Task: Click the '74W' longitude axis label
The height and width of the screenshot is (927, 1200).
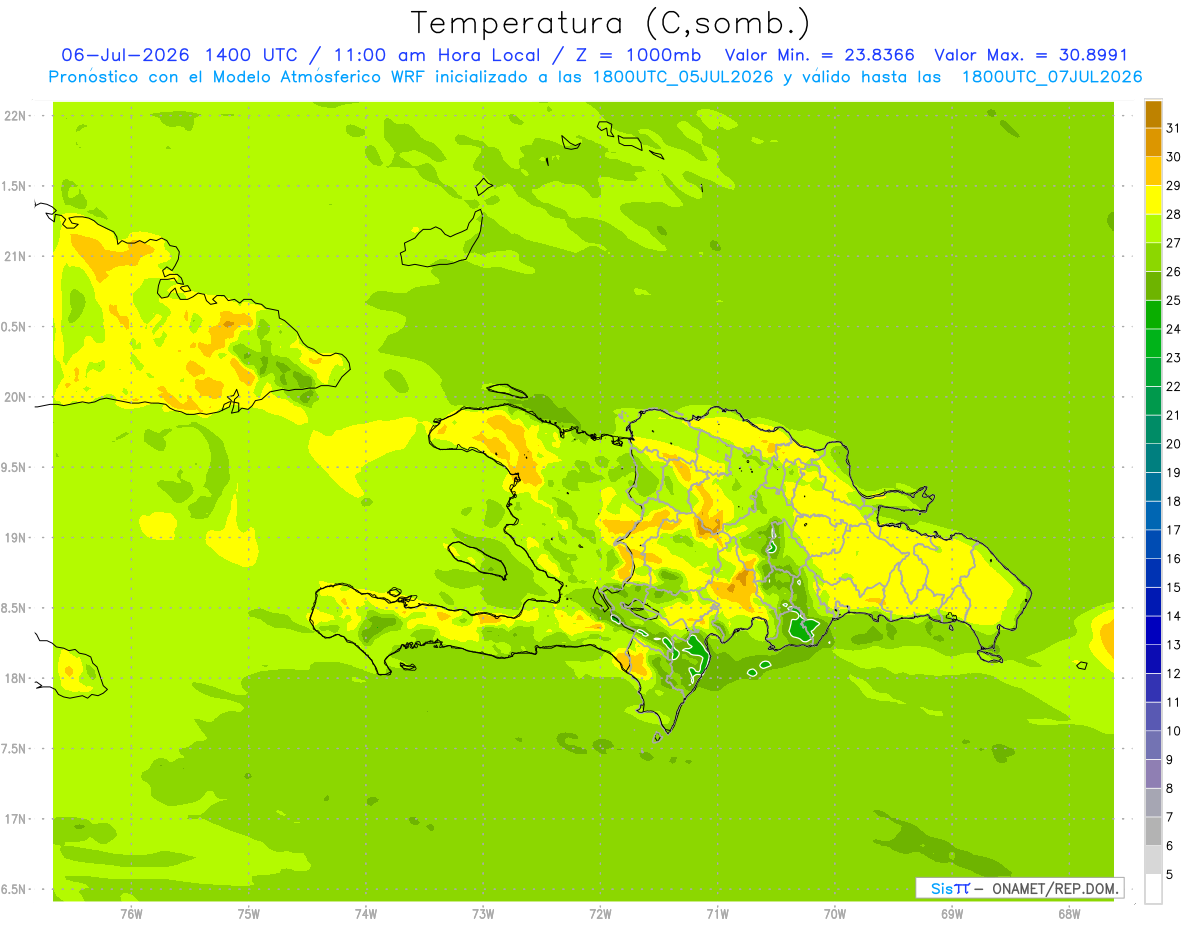Action: (366, 913)
